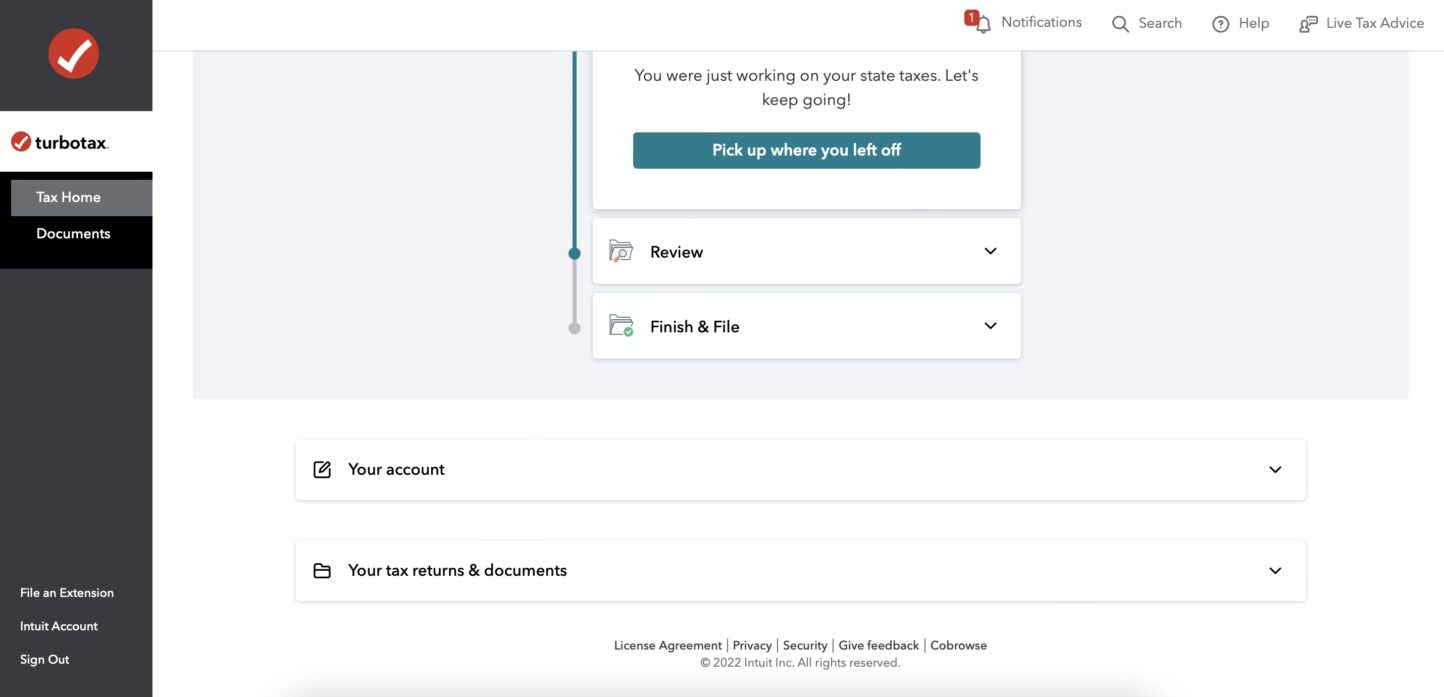Image resolution: width=1444 pixels, height=697 pixels.
Task: Click the Live Tax Advice headset icon
Action: [x=1308, y=23]
